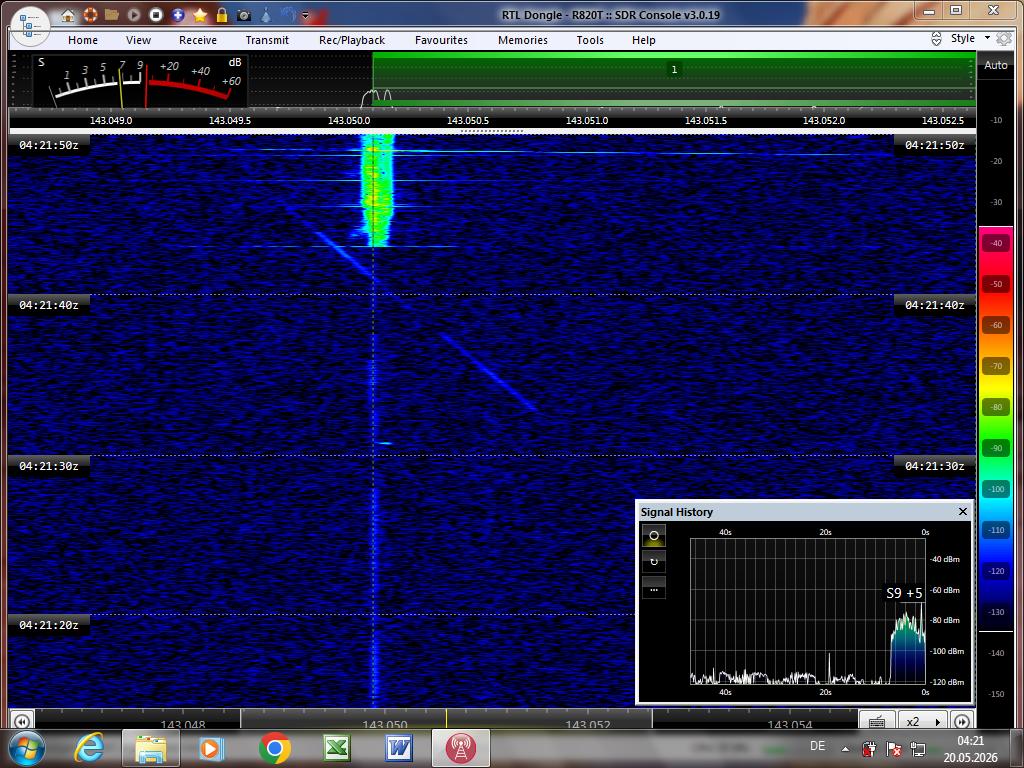
Task: Click the blue plus add icon
Action: [178, 14]
